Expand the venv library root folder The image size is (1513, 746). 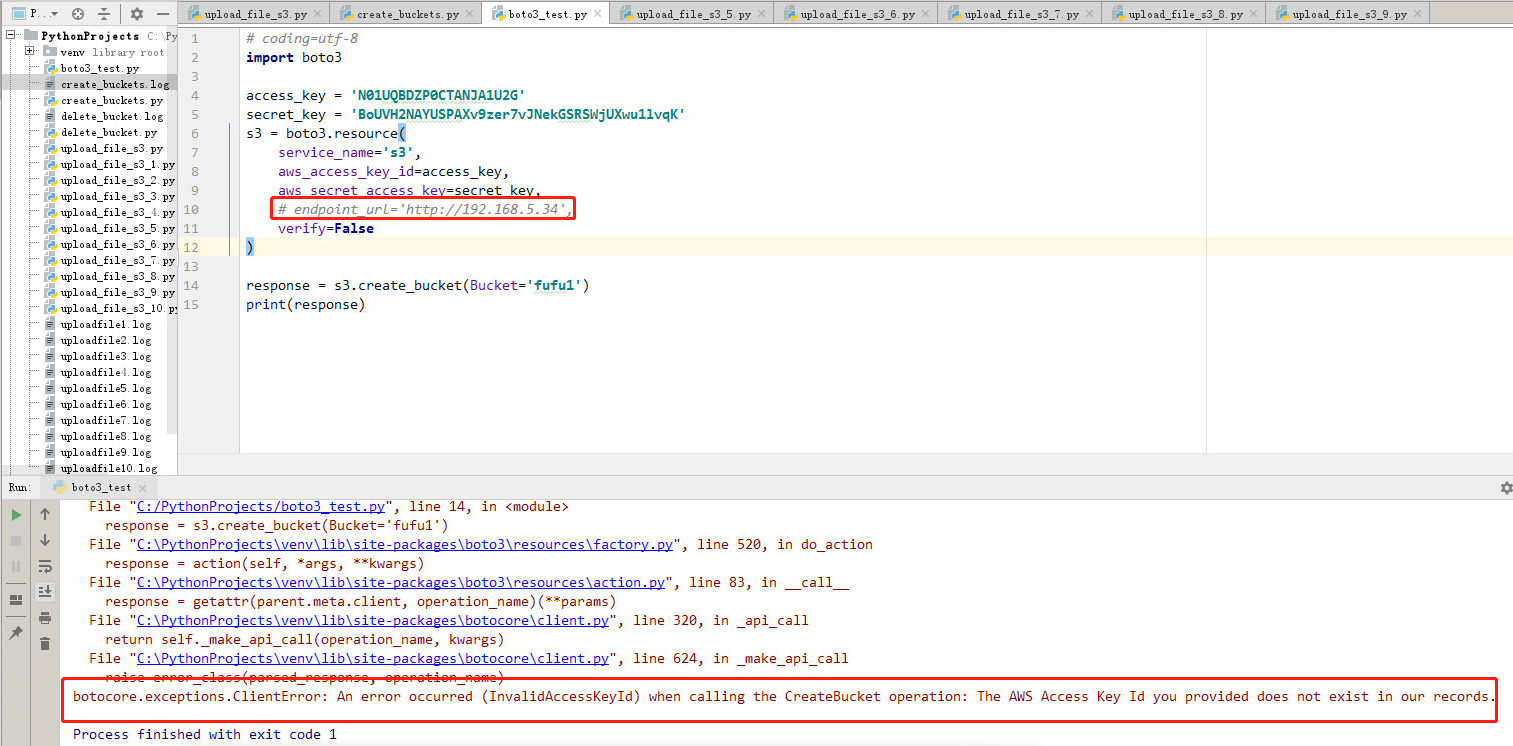pos(31,51)
